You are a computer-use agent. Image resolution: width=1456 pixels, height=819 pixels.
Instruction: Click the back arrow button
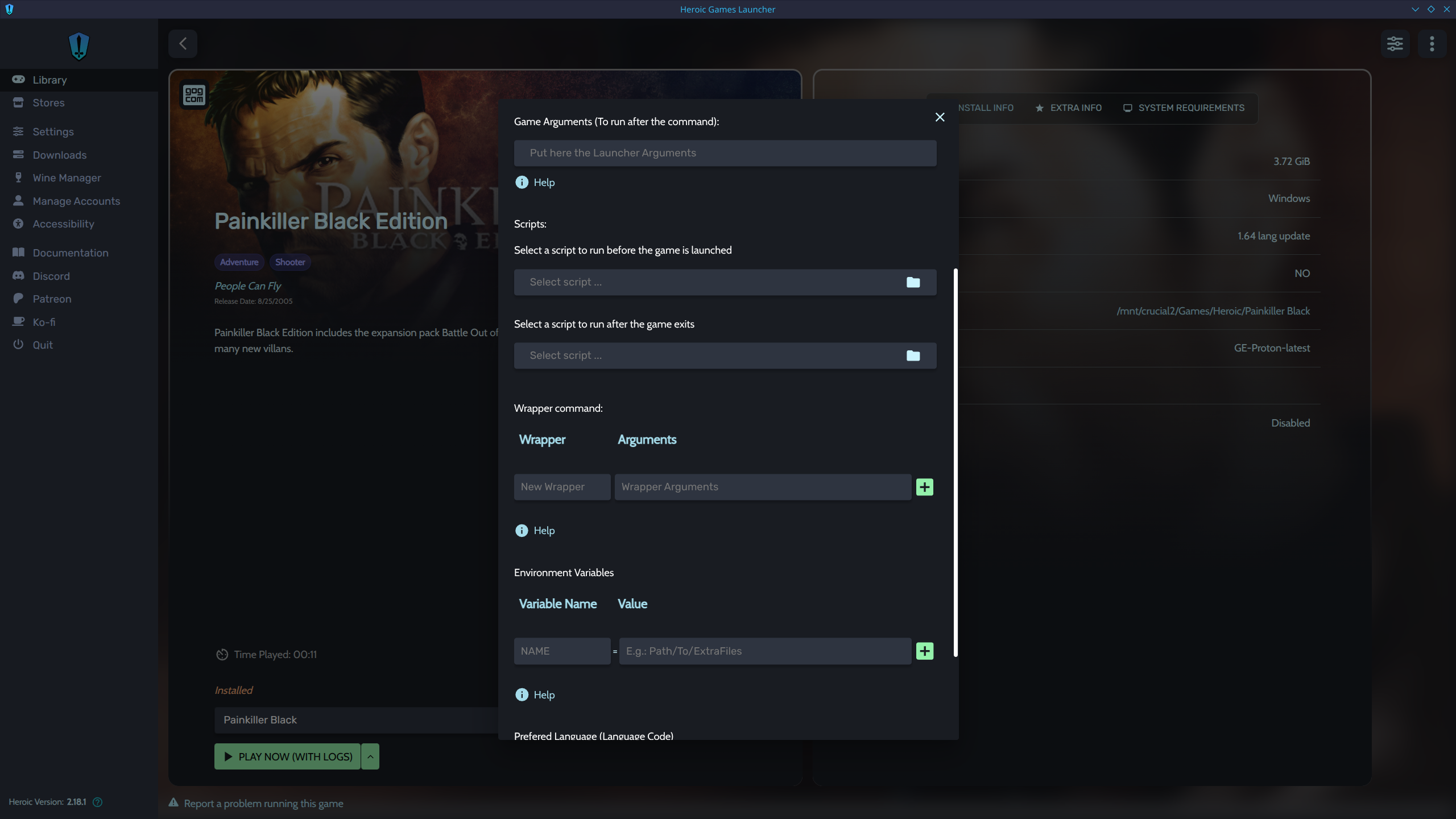(183, 44)
